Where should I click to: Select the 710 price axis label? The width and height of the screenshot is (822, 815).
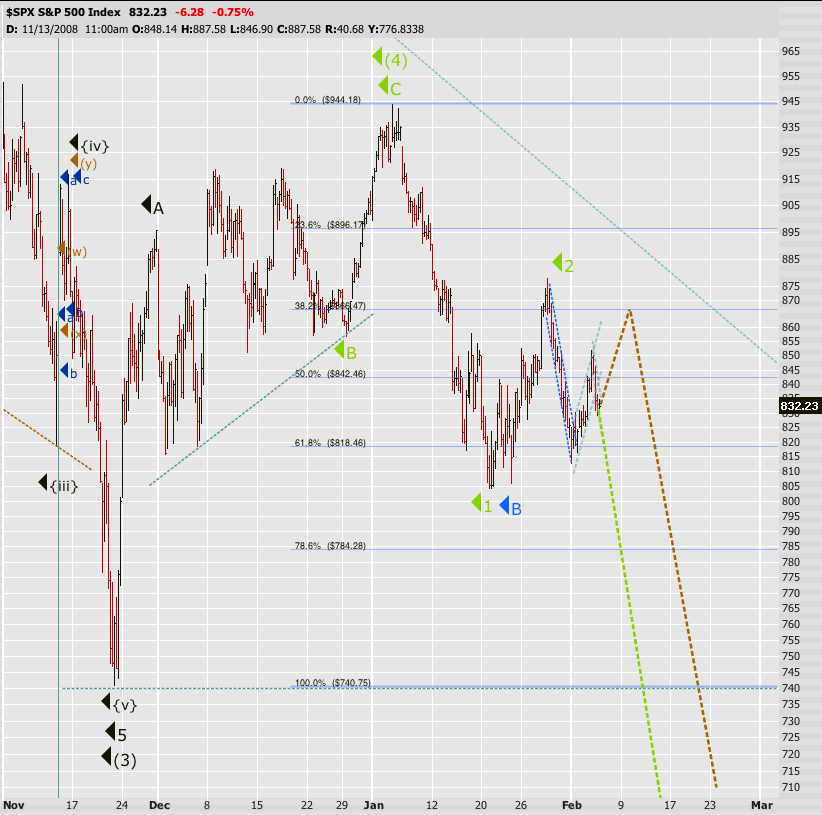tap(791, 787)
